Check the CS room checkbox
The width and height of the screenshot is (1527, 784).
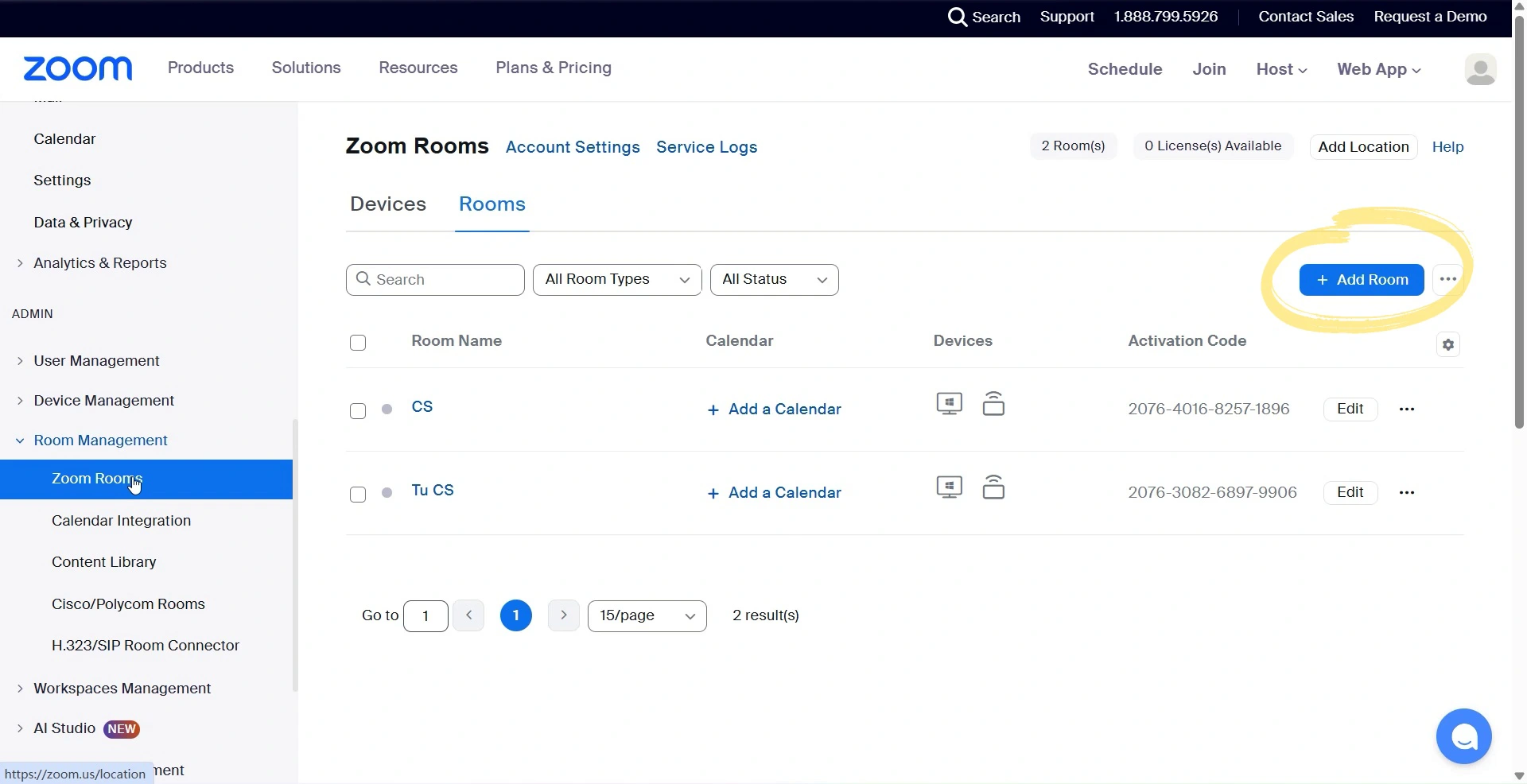pos(358,411)
